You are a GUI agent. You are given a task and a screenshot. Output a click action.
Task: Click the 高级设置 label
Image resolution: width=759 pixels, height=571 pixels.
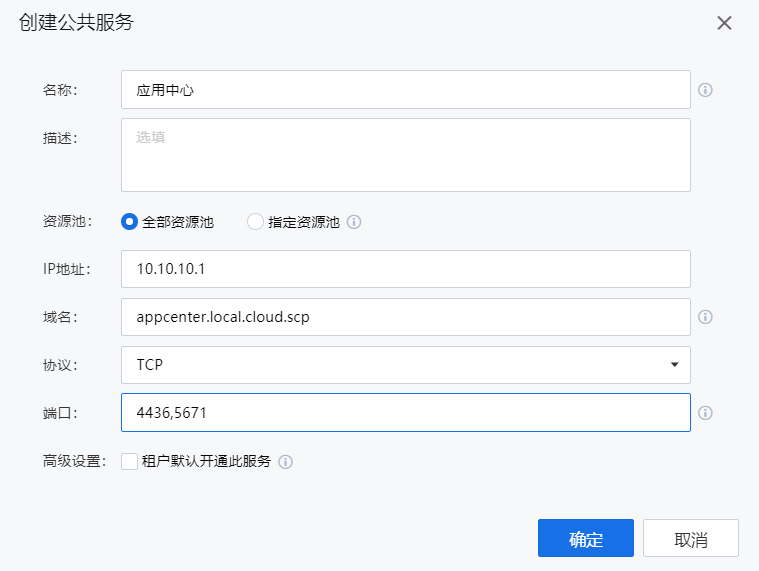[x=73, y=462]
